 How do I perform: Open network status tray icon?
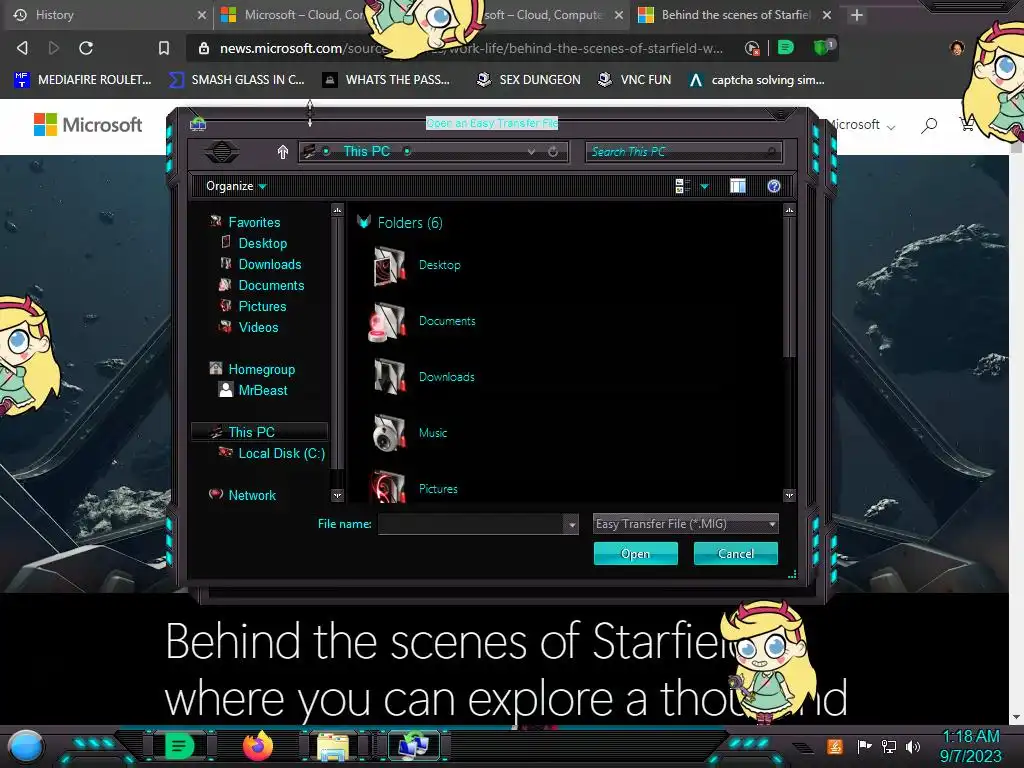pyautogui.click(x=889, y=746)
